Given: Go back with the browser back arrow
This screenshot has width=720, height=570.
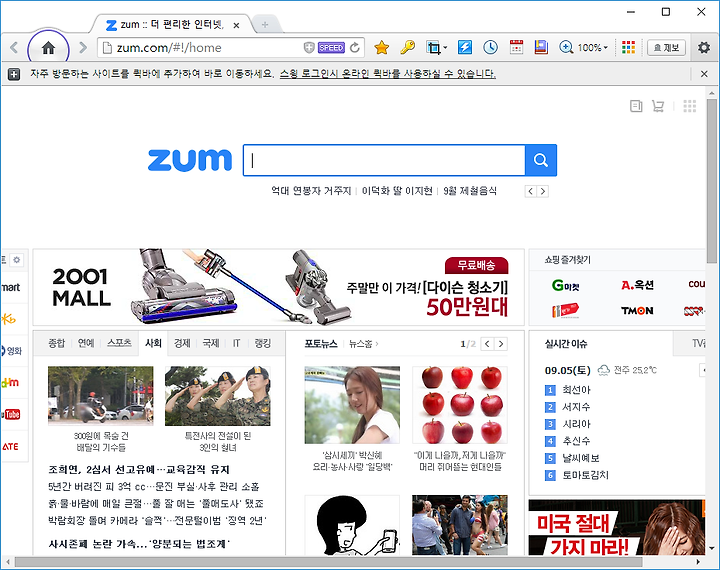Looking at the screenshot, I should 14,48.
